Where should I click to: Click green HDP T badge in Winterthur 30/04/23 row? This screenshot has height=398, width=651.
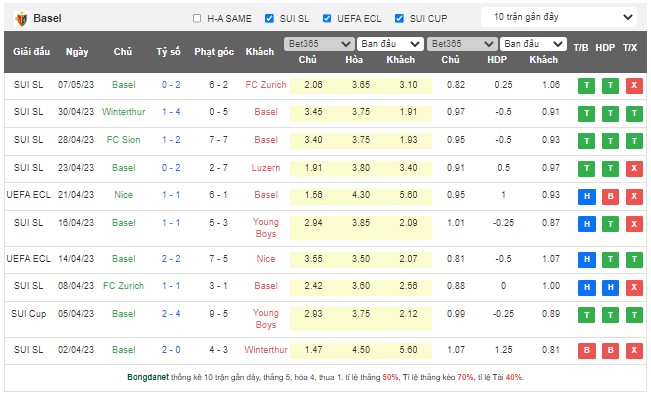coord(610,113)
